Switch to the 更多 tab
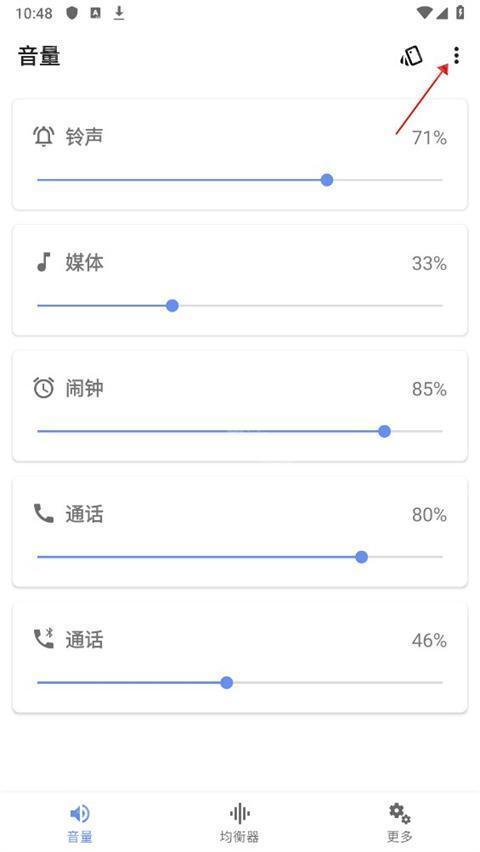This screenshot has height=852, width=480. pyautogui.click(x=400, y=824)
